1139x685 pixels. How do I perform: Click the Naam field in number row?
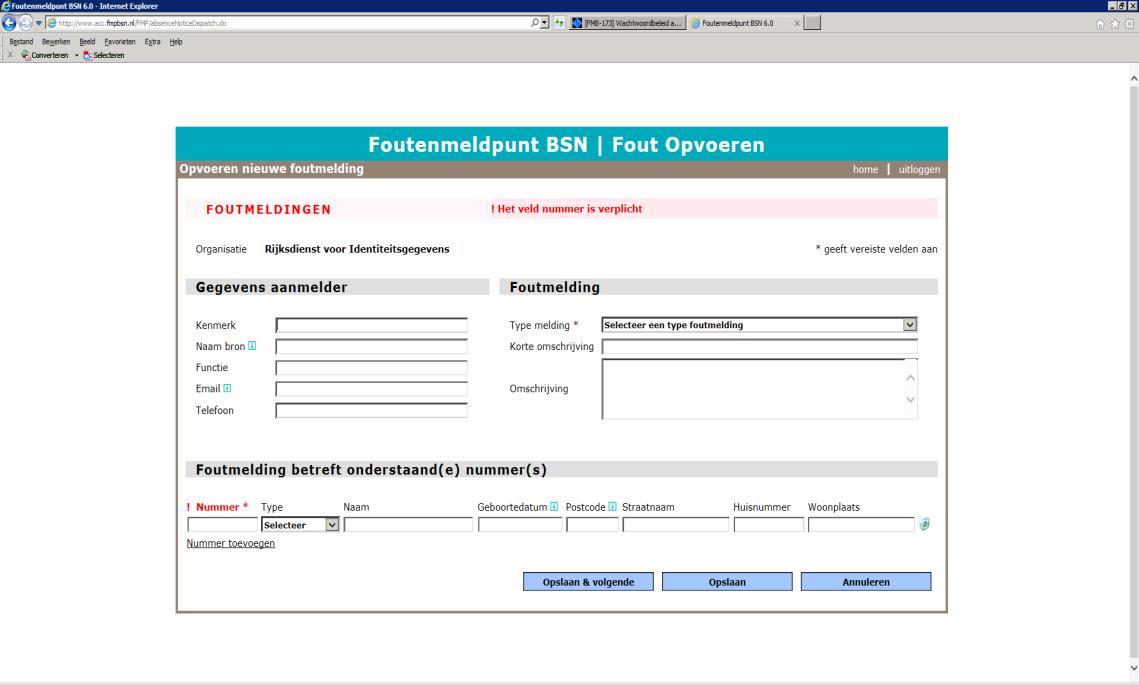pyautogui.click(x=408, y=524)
